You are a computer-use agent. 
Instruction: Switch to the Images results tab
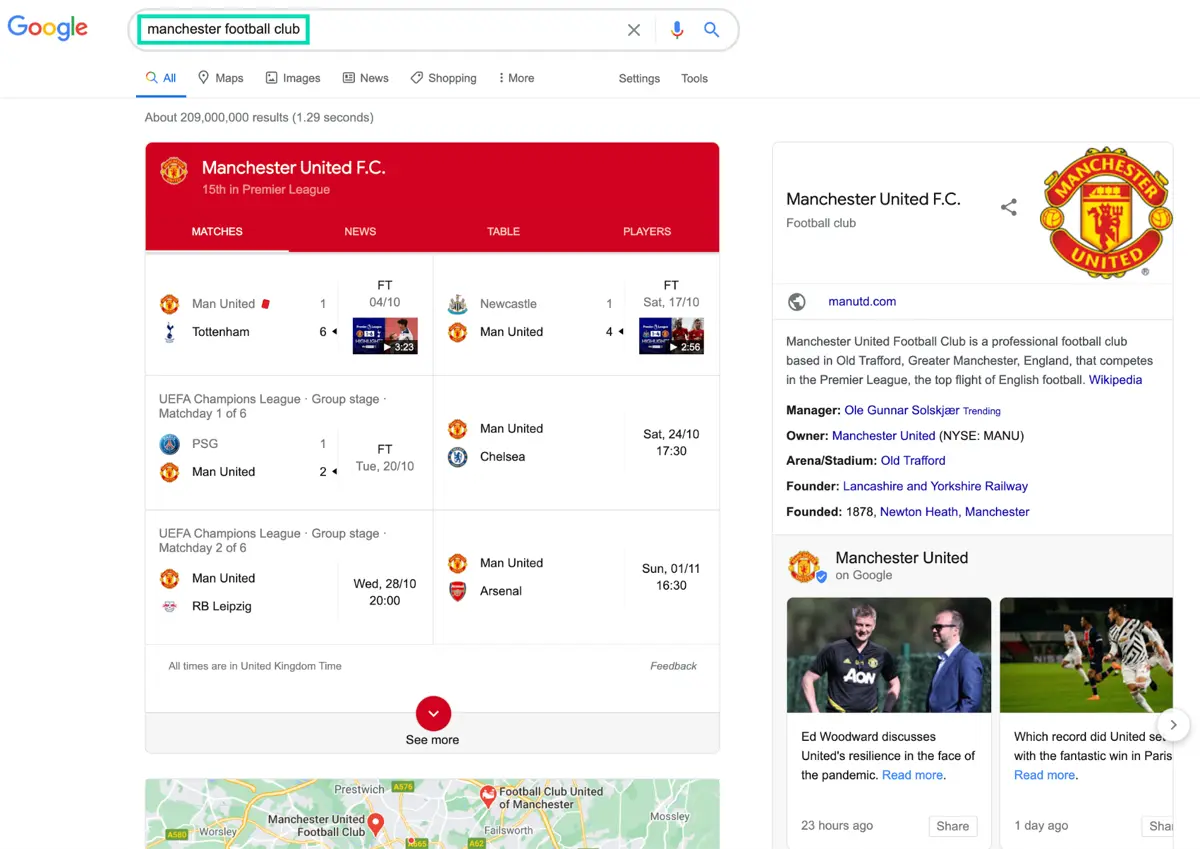(x=293, y=78)
